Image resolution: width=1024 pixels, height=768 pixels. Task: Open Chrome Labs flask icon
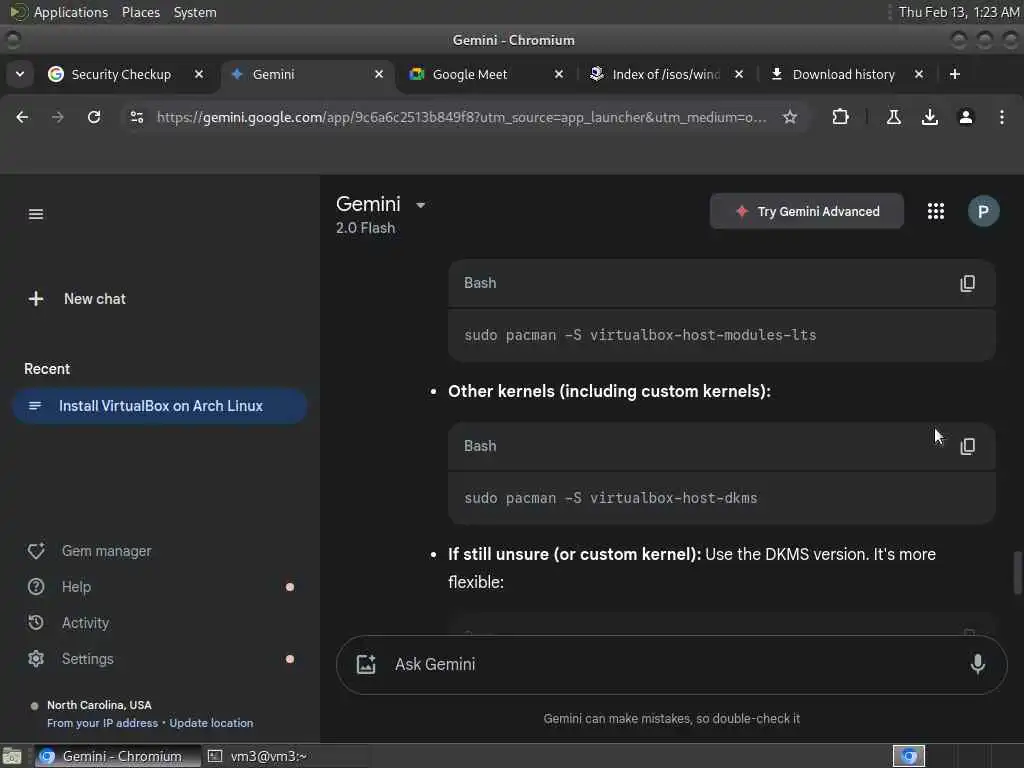pyautogui.click(x=893, y=118)
